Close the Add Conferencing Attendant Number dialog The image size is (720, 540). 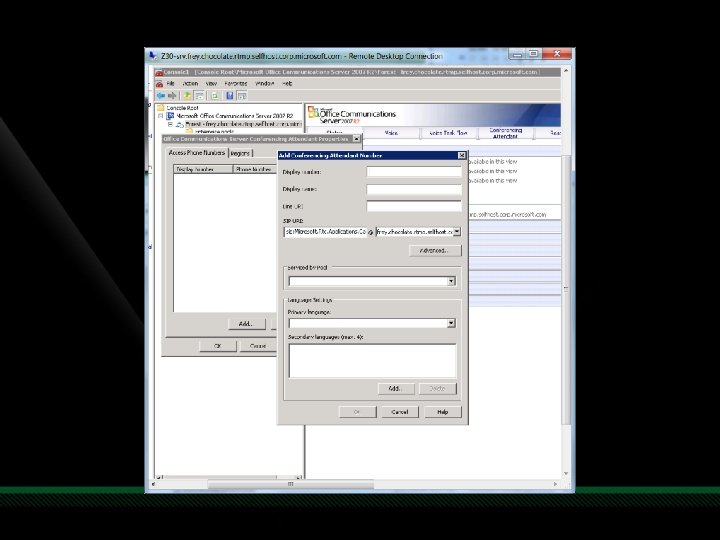[x=462, y=156]
